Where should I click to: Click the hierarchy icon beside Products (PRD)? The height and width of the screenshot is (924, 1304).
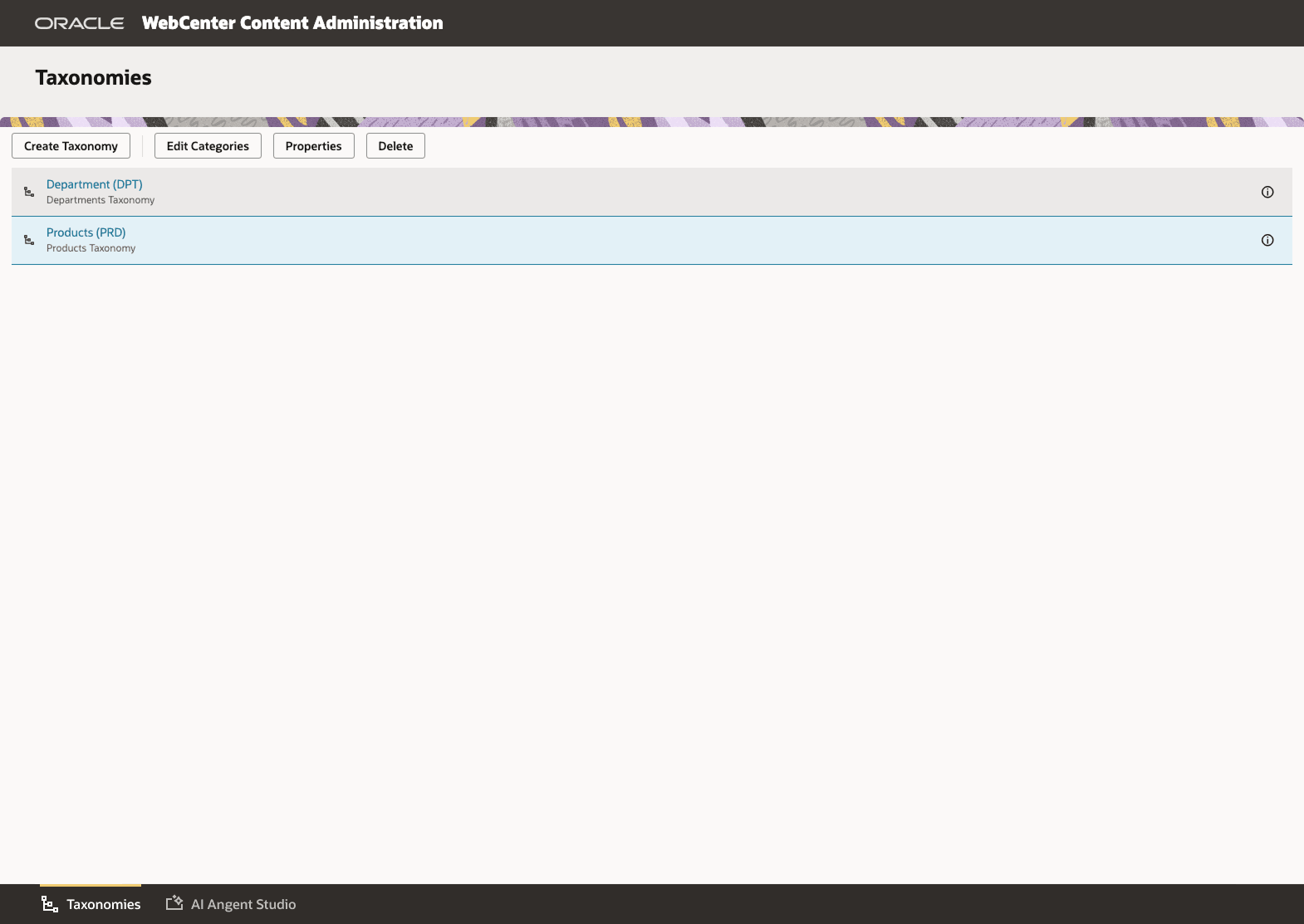click(x=29, y=240)
